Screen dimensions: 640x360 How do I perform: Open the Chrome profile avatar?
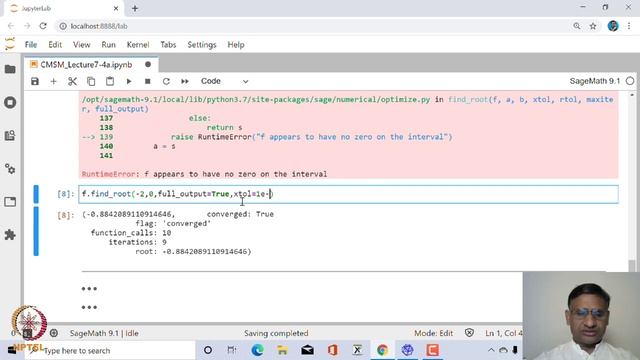(x=613, y=26)
